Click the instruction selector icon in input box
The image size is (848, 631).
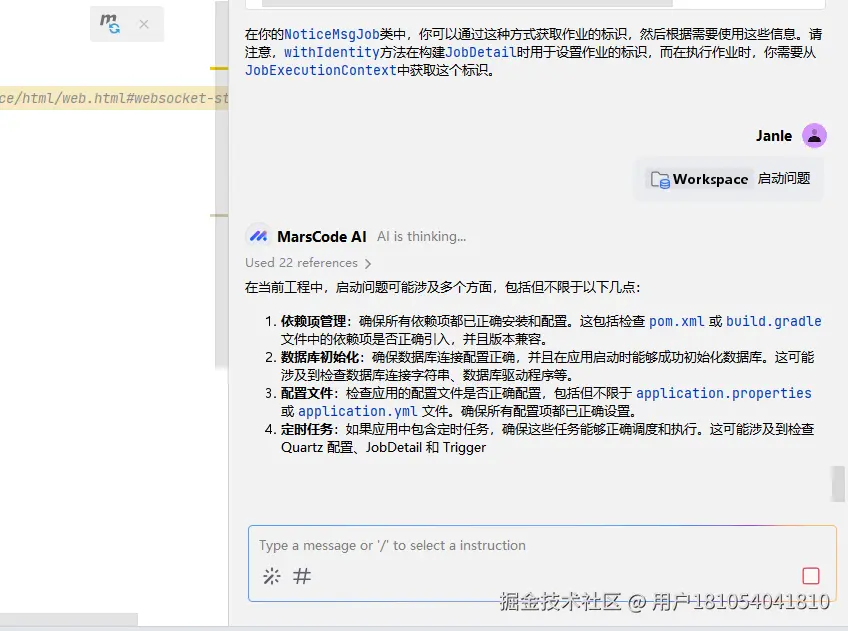pyautogui.click(x=270, y=576)
